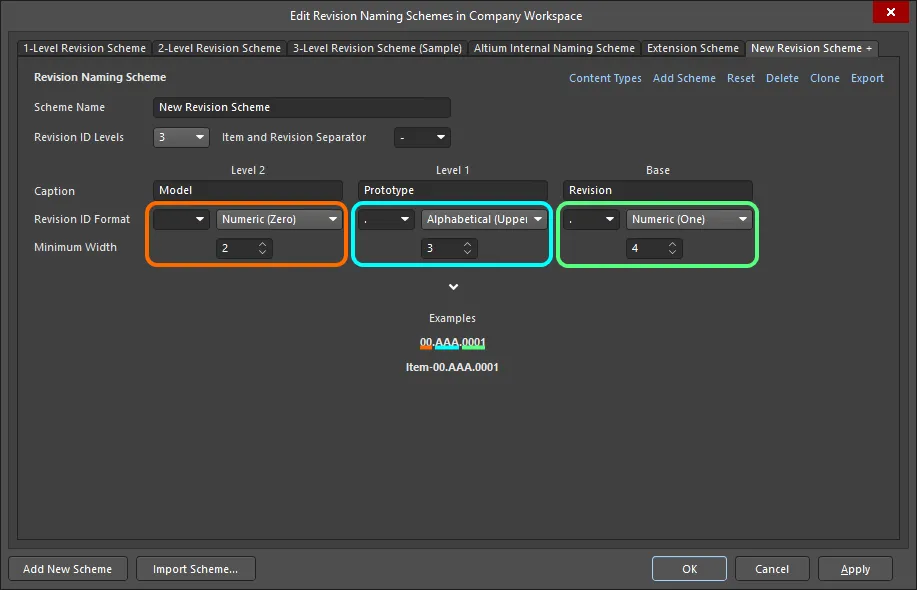Click the Add New Scheme button
Viewport: 917px width, 590px height.
(x=68, y=569)
